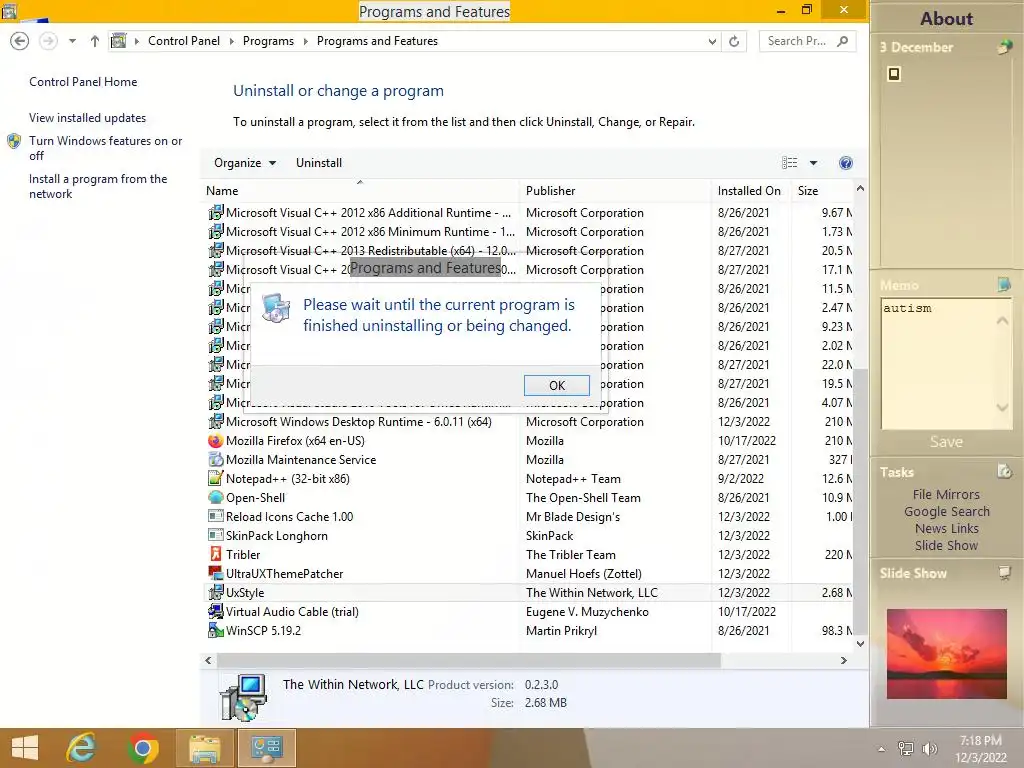Sort by the Size column header
This screenshot has width=1024, height=768.
point(823,191)
